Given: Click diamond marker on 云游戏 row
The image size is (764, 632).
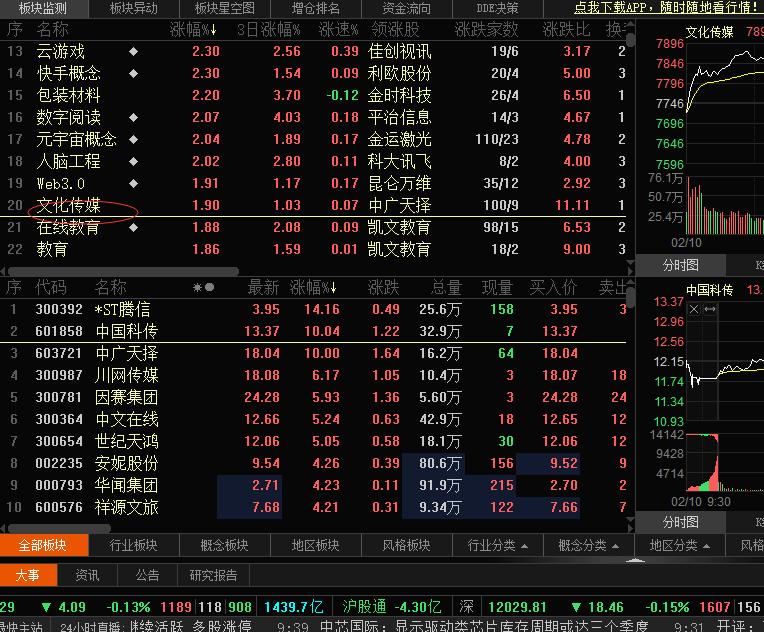Looking at the screenshot, I should click(134, 51).
